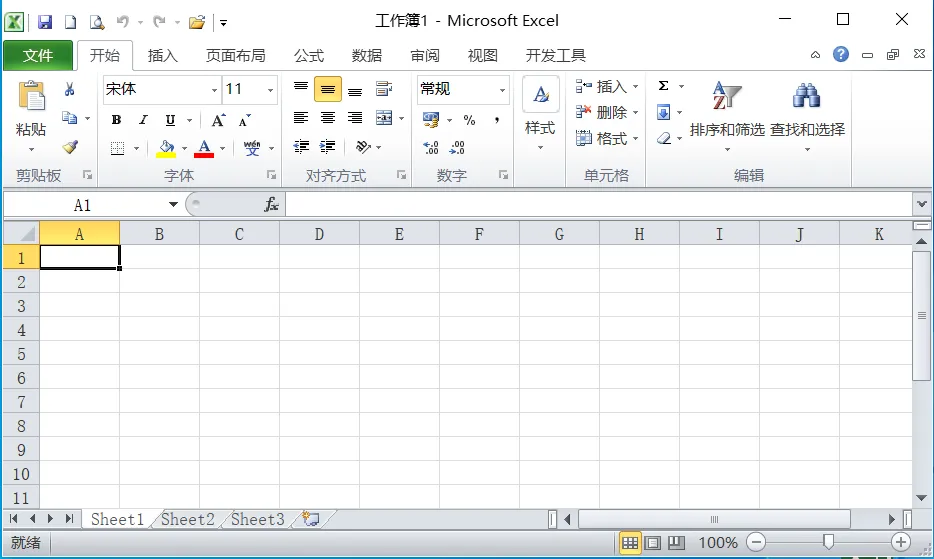Open the 文件 File tab
Viewport: 934px width, 559px height.
38,55
